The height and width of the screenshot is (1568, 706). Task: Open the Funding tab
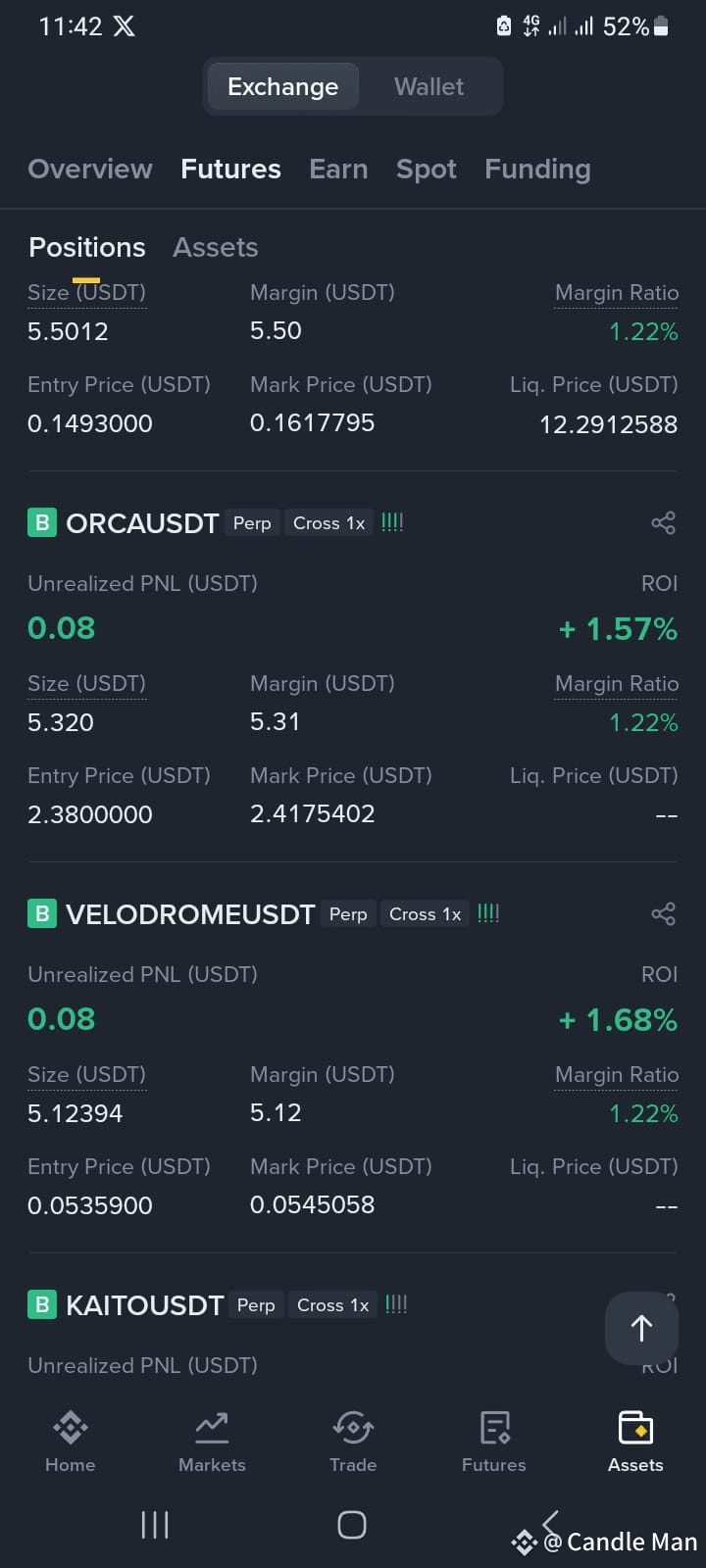point(537,169)
